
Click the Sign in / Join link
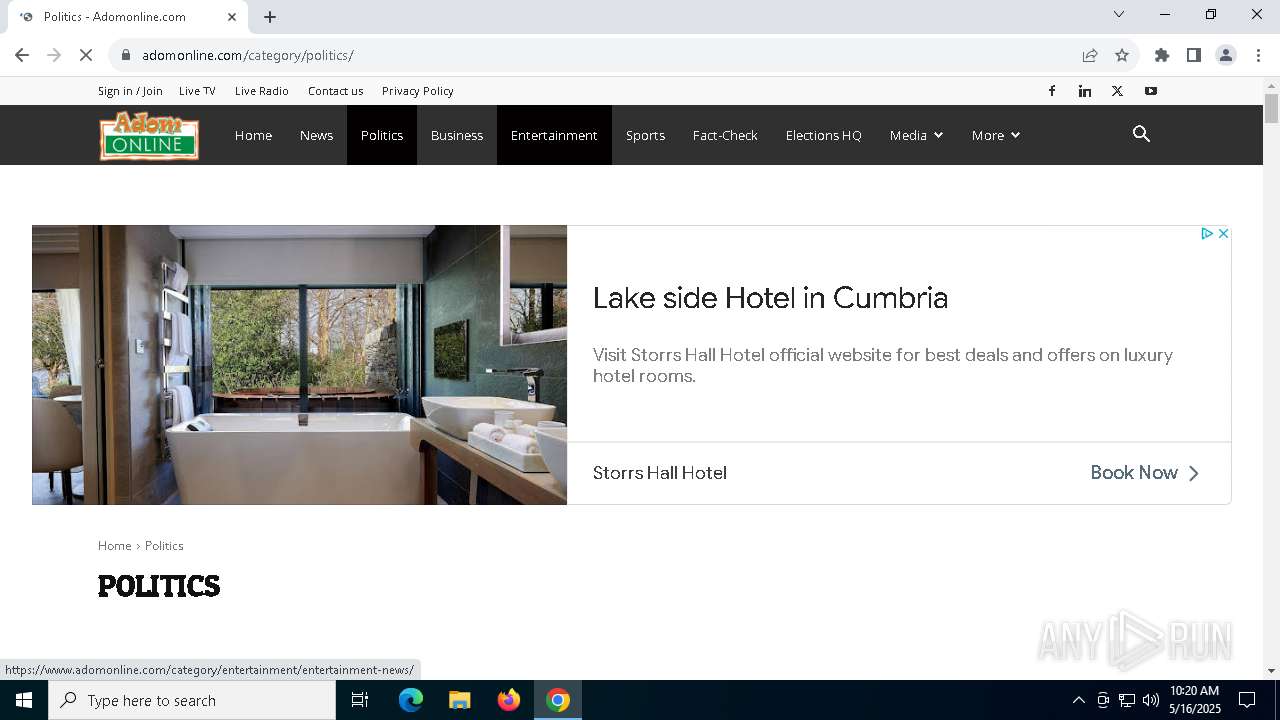click(x=130, y=91)
